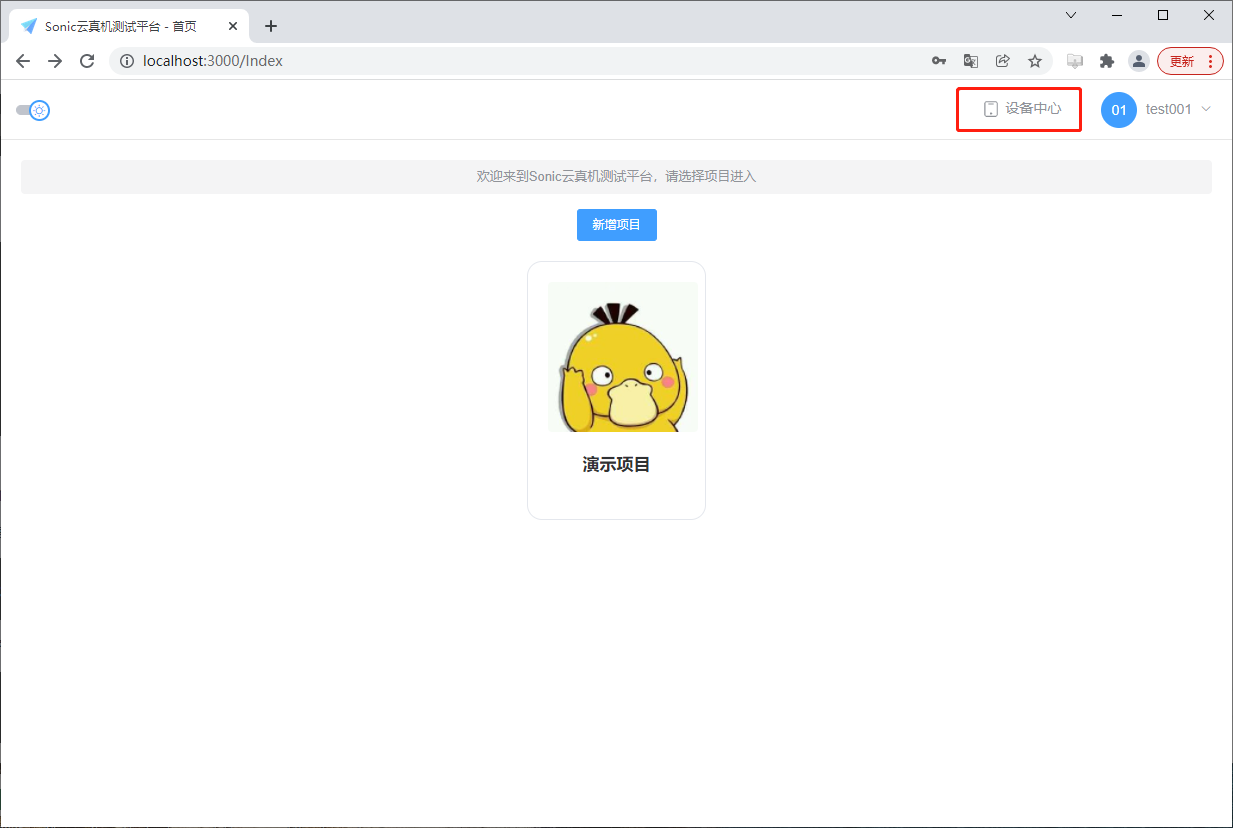The height and width of the screenshot is (828, 1233).
Task: Click the 新增项目 add project button
Action: [616, 225]
